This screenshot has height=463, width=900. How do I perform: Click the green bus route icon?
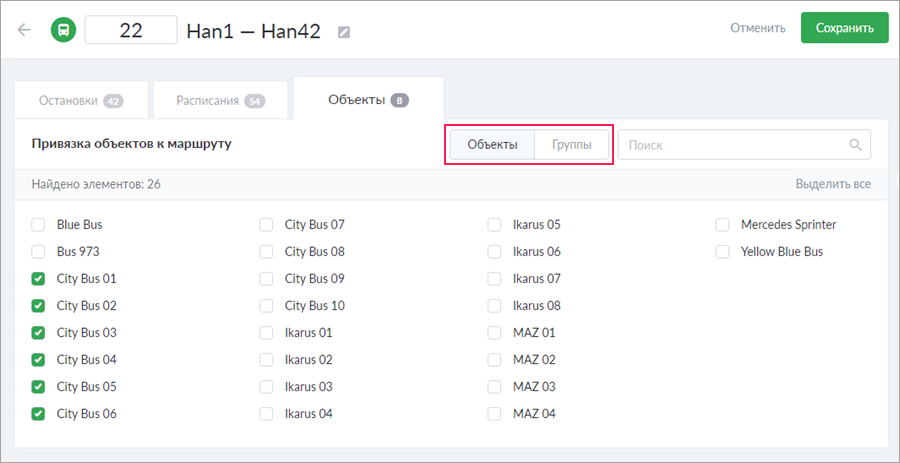[63, 29]
